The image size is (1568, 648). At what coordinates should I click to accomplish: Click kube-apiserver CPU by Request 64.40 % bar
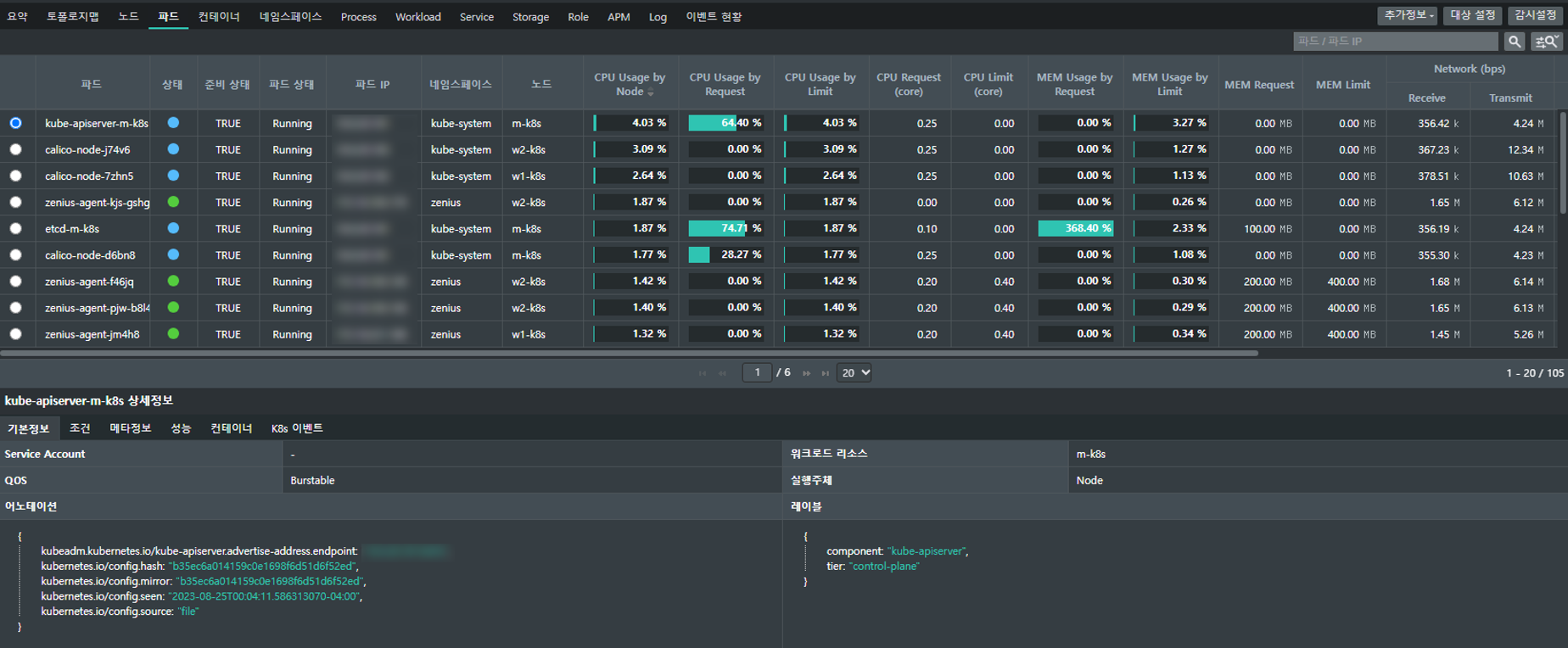pyautogui.click(x=725, y=123)
